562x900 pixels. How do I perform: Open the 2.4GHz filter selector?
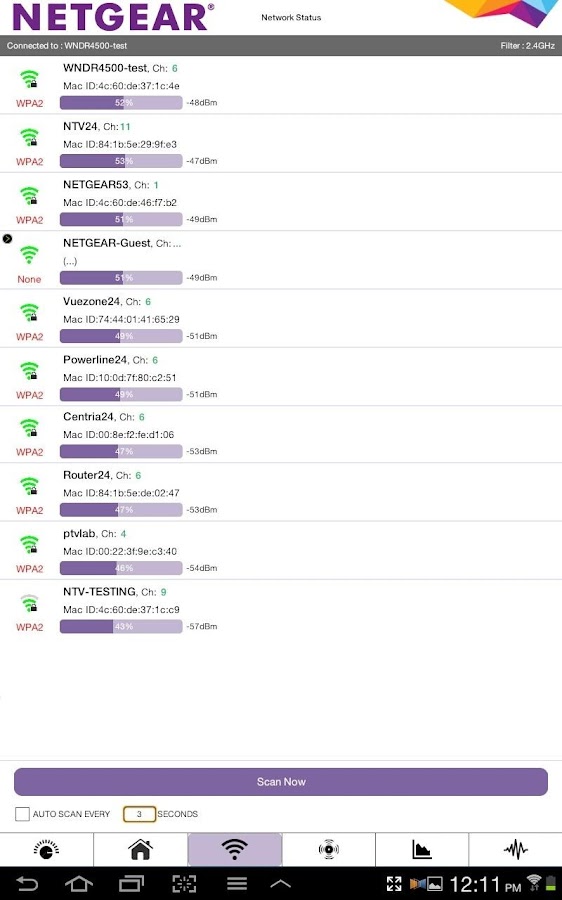click(x=527, y=45)
